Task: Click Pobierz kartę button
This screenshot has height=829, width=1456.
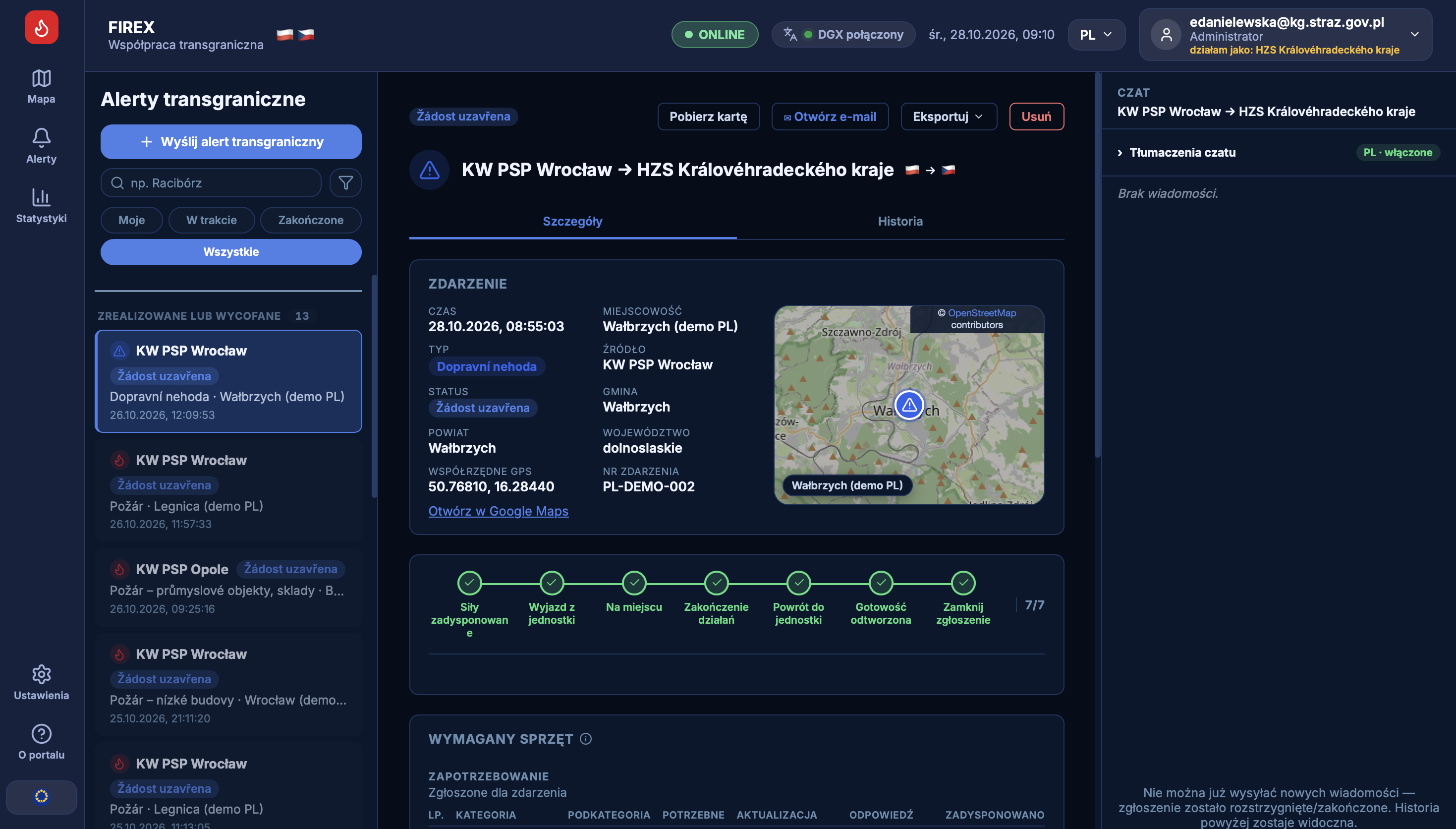Action: 708,116
